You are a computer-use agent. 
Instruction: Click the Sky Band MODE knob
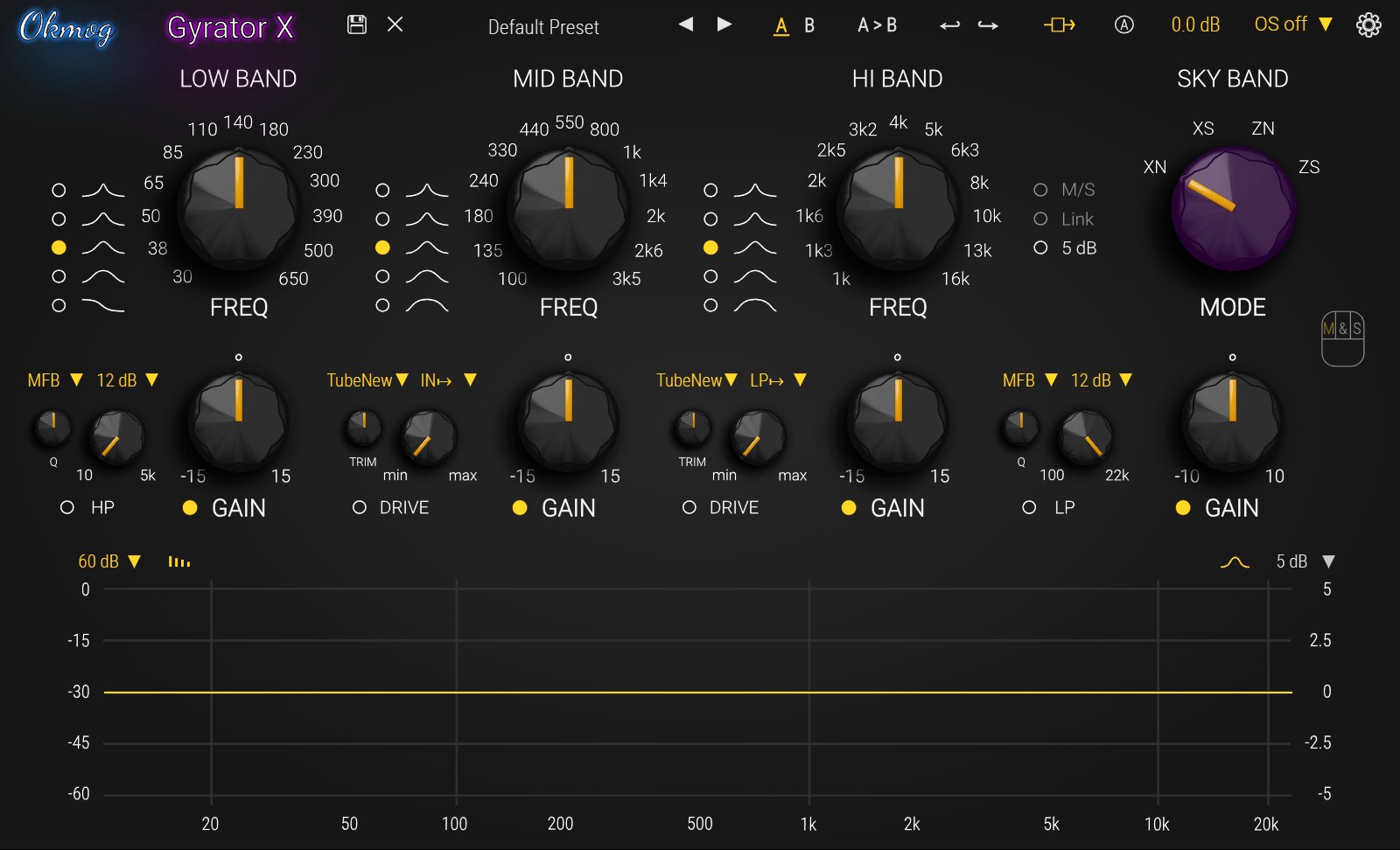[x=1232, y=209]
